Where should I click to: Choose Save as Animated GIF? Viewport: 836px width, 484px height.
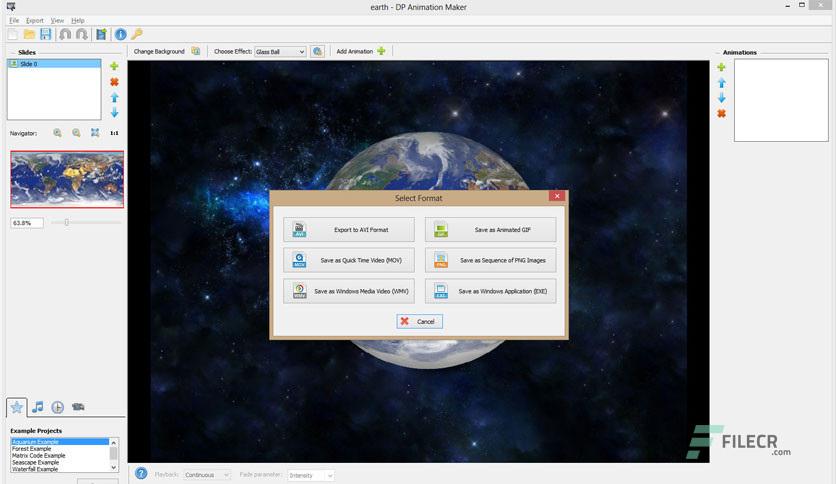[x=491, y=230]
